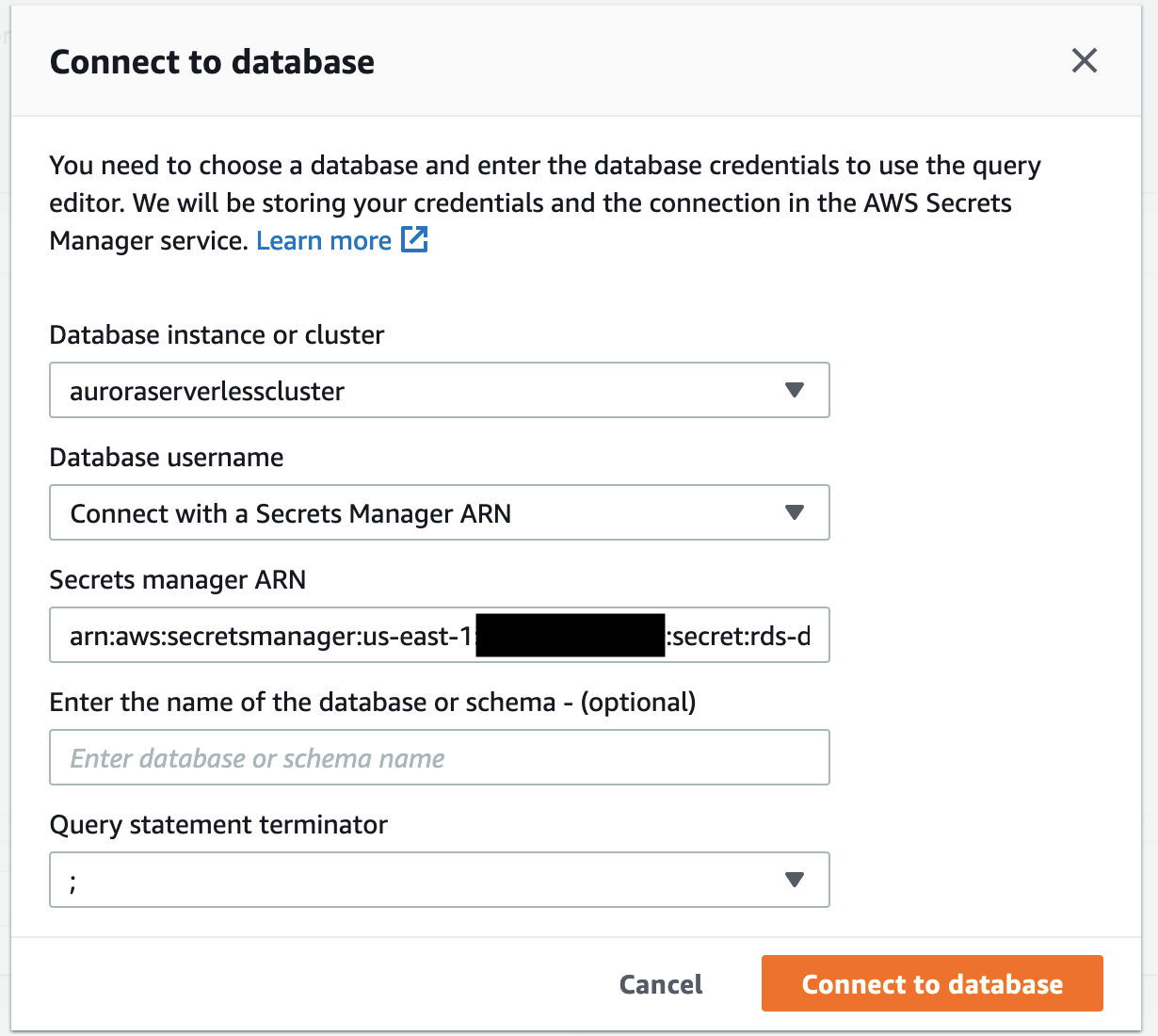The width and height of the screenshot is (1158, 1036).
Task: Open the Learn more link
Action: click(324, 241)
